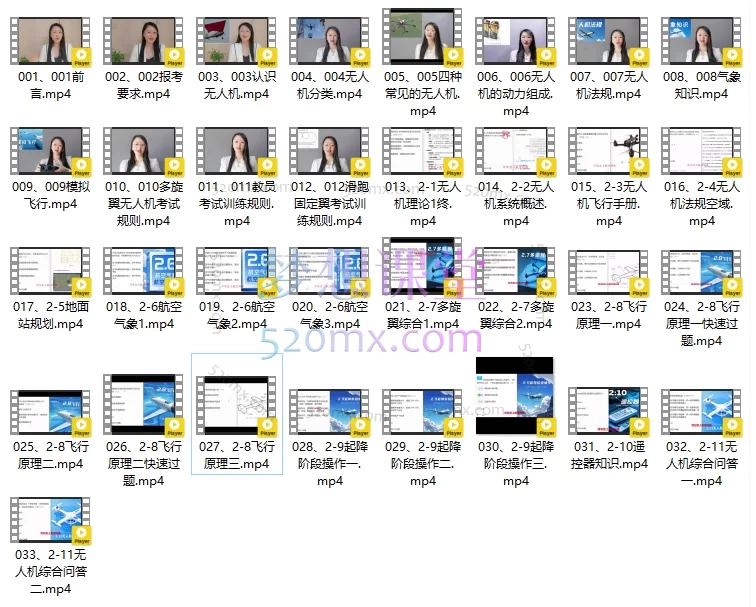Choose the 007无人机法规.mp4 file

point(608,40)
